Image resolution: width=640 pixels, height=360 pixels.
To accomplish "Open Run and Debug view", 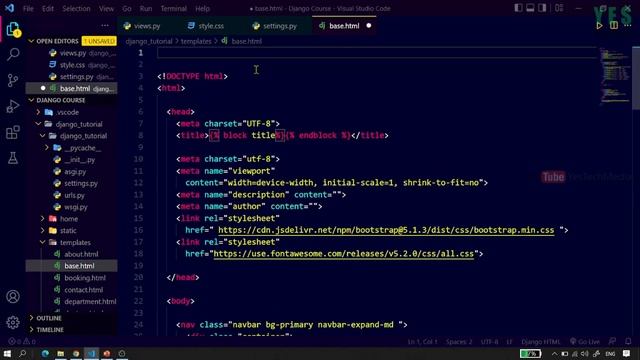I will click(x=13, y=106).
